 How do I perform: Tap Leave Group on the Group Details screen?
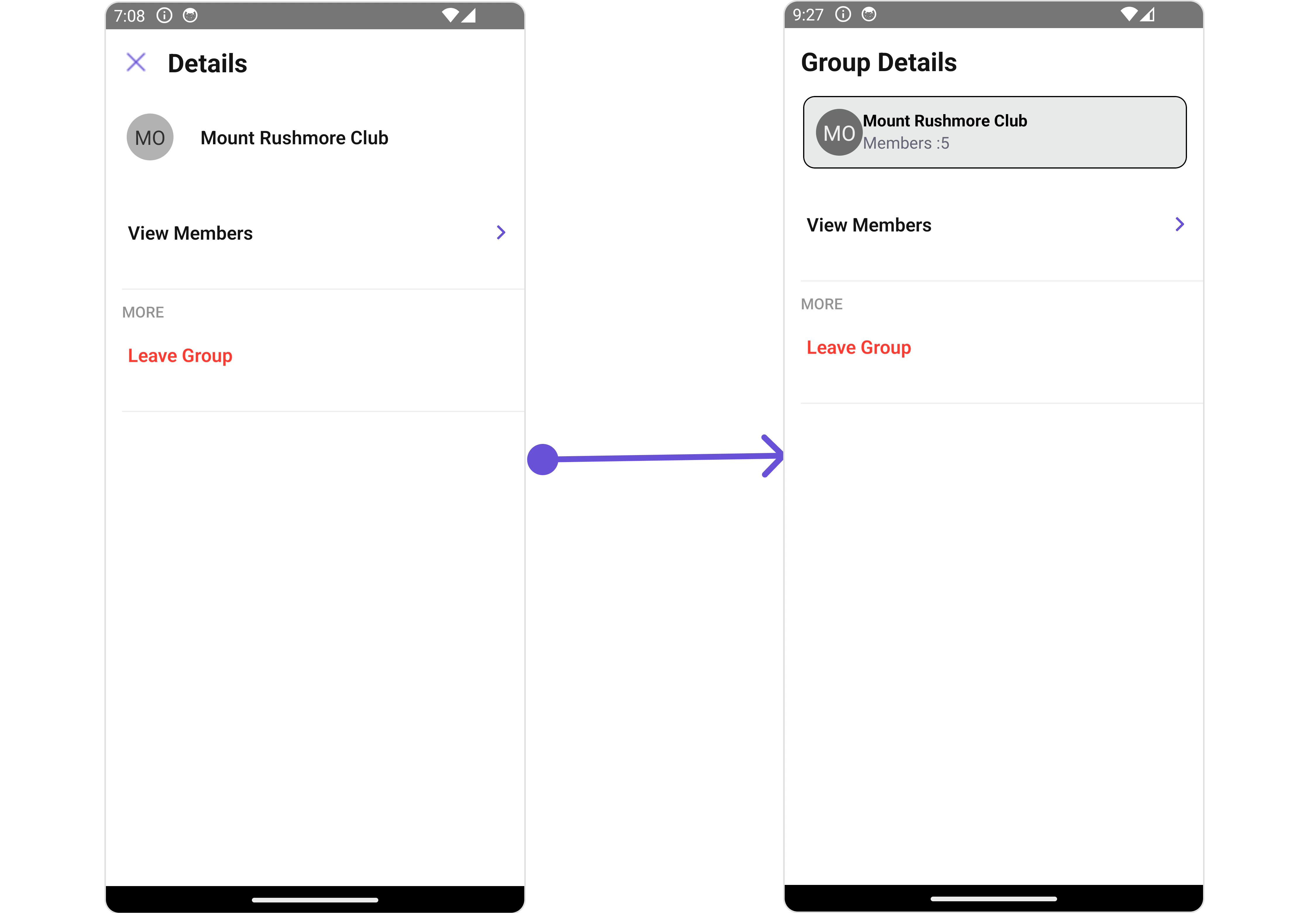pos(858,348)
